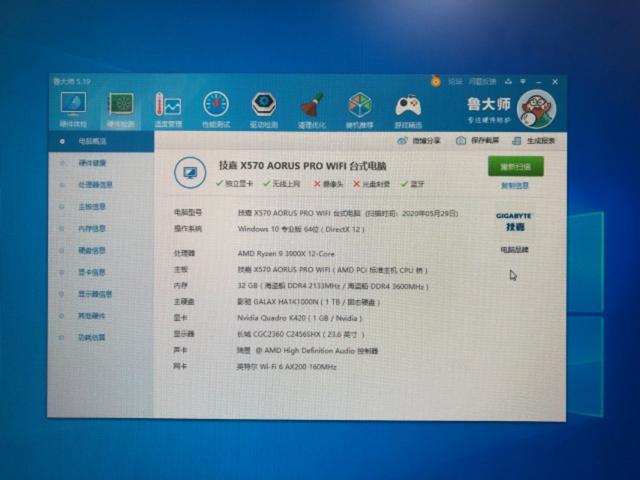This screenshot has height=480, width=640.
Task: Click 生成报表 generate report button
Action: click(534, 142)
